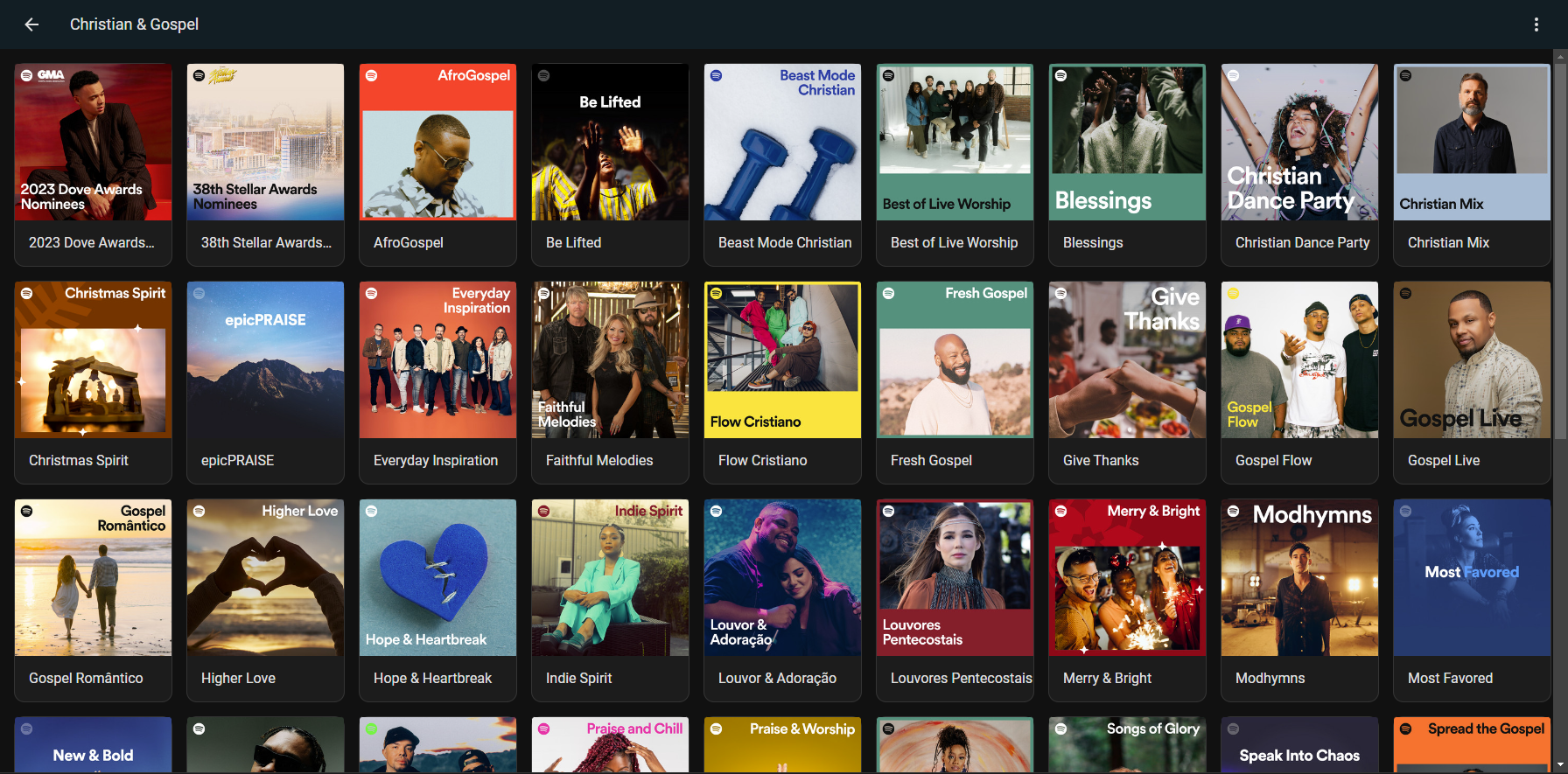Open the Gospel Romântico beach cover
The image size is (1568, 774).
pos(93,577)
